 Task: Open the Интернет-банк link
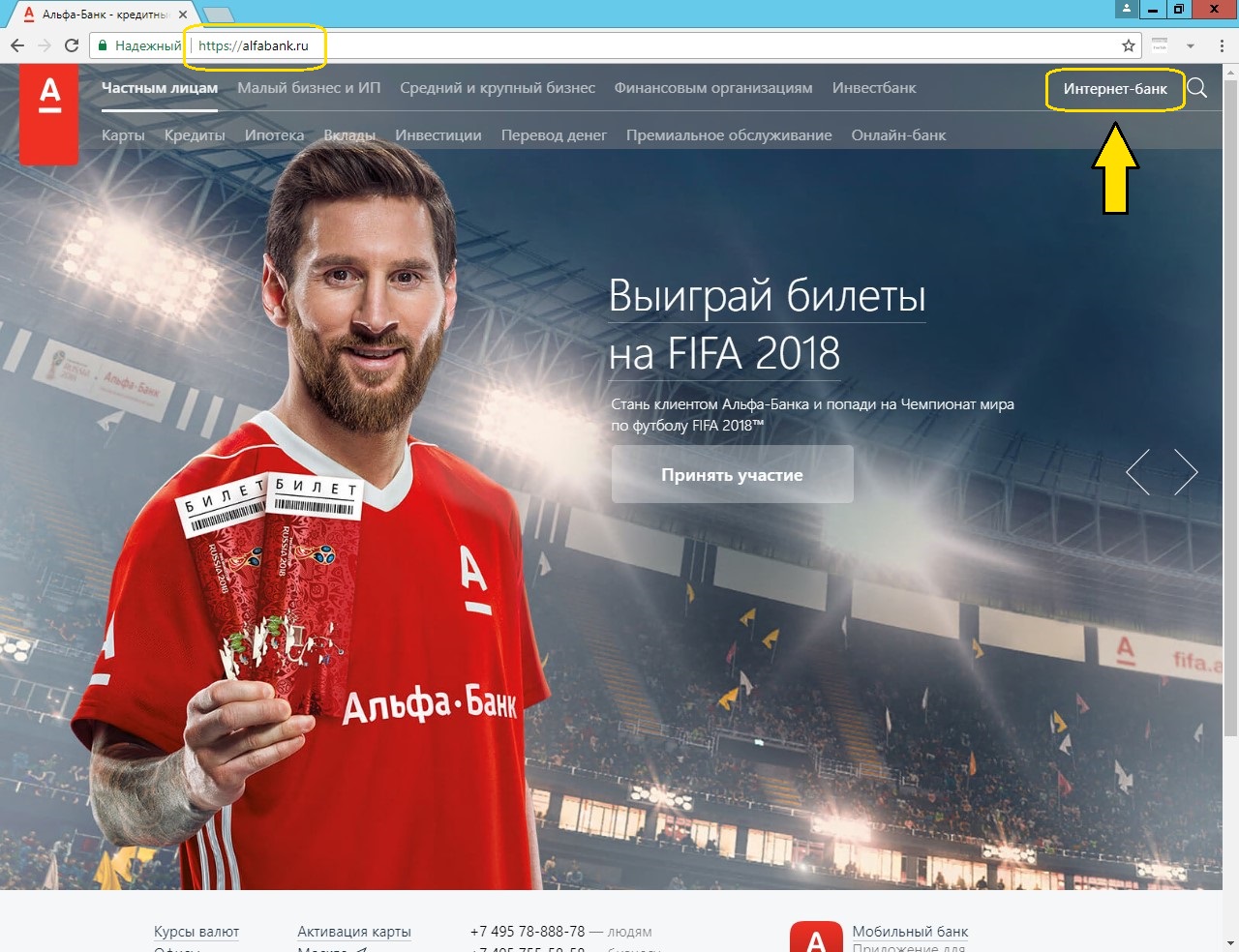click(1115, 89)
